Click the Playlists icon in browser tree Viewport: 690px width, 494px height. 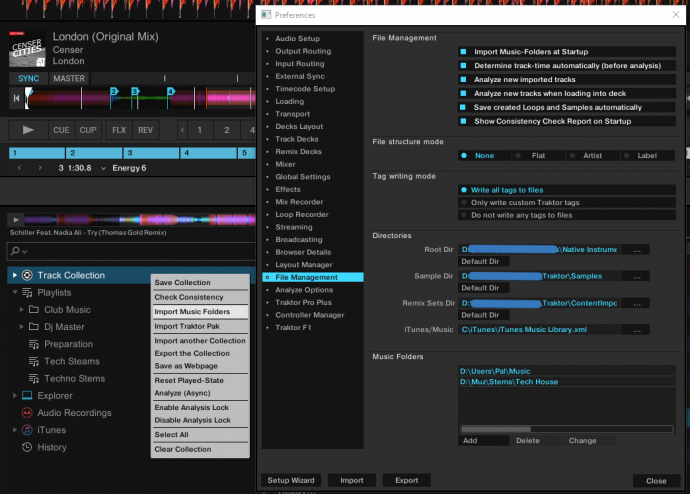(27, 293)
